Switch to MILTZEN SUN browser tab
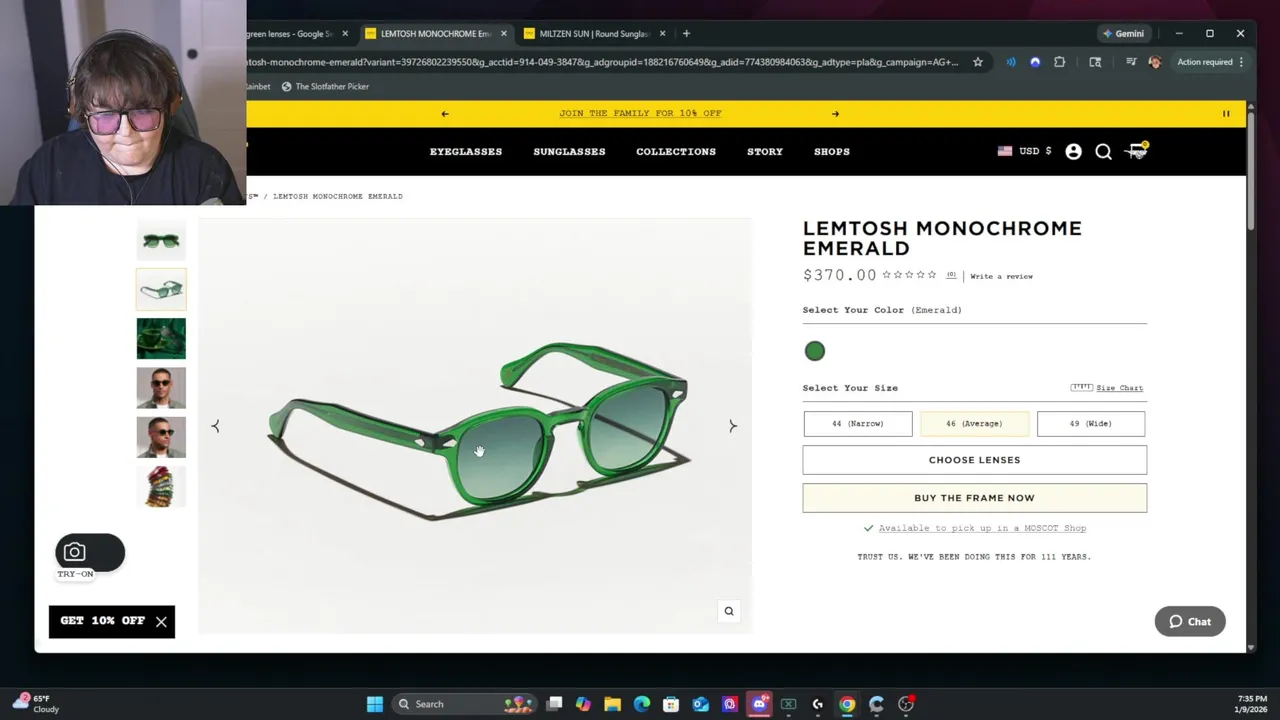Viewport: 1280px width, 720px height. (595, 33)
